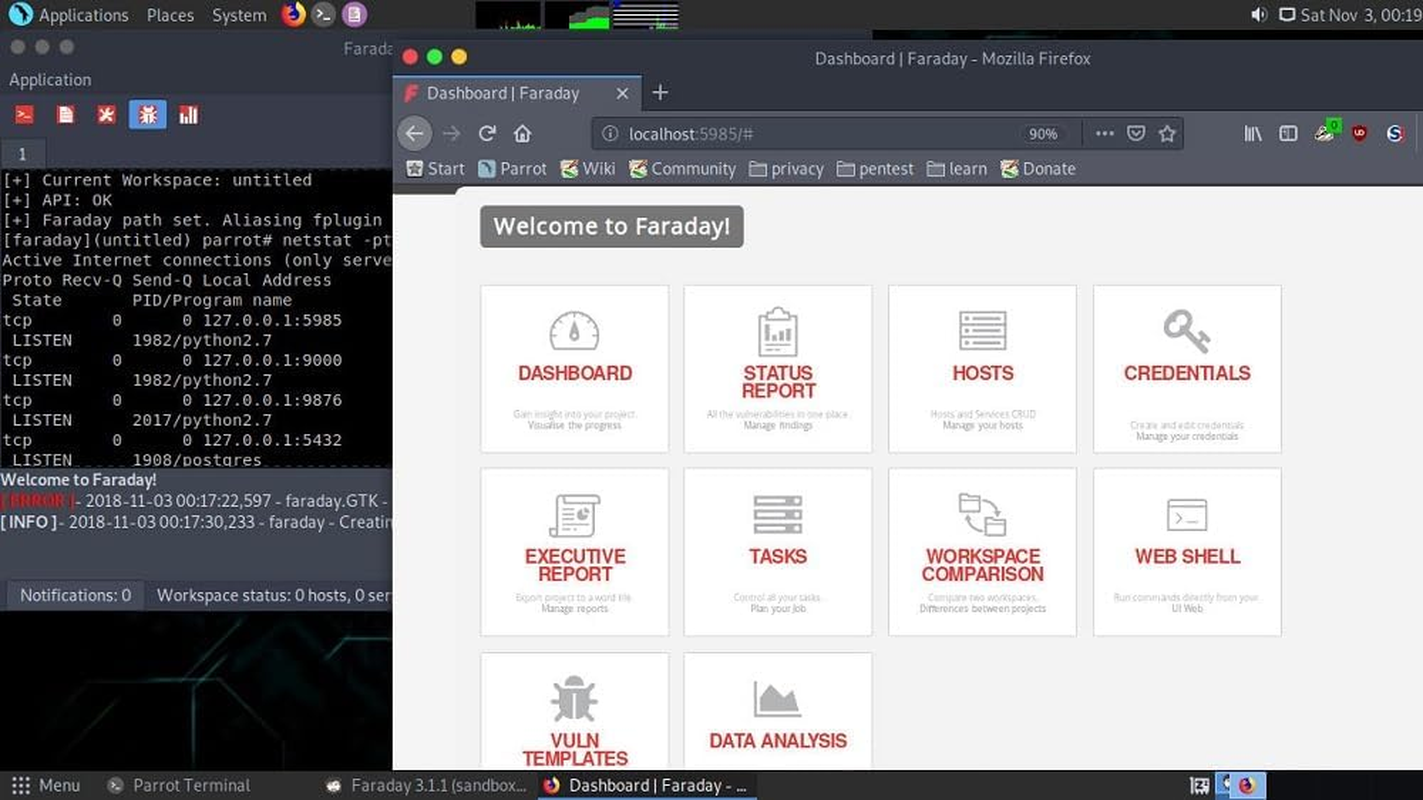Open a new Firefox tab

[660, 93]
